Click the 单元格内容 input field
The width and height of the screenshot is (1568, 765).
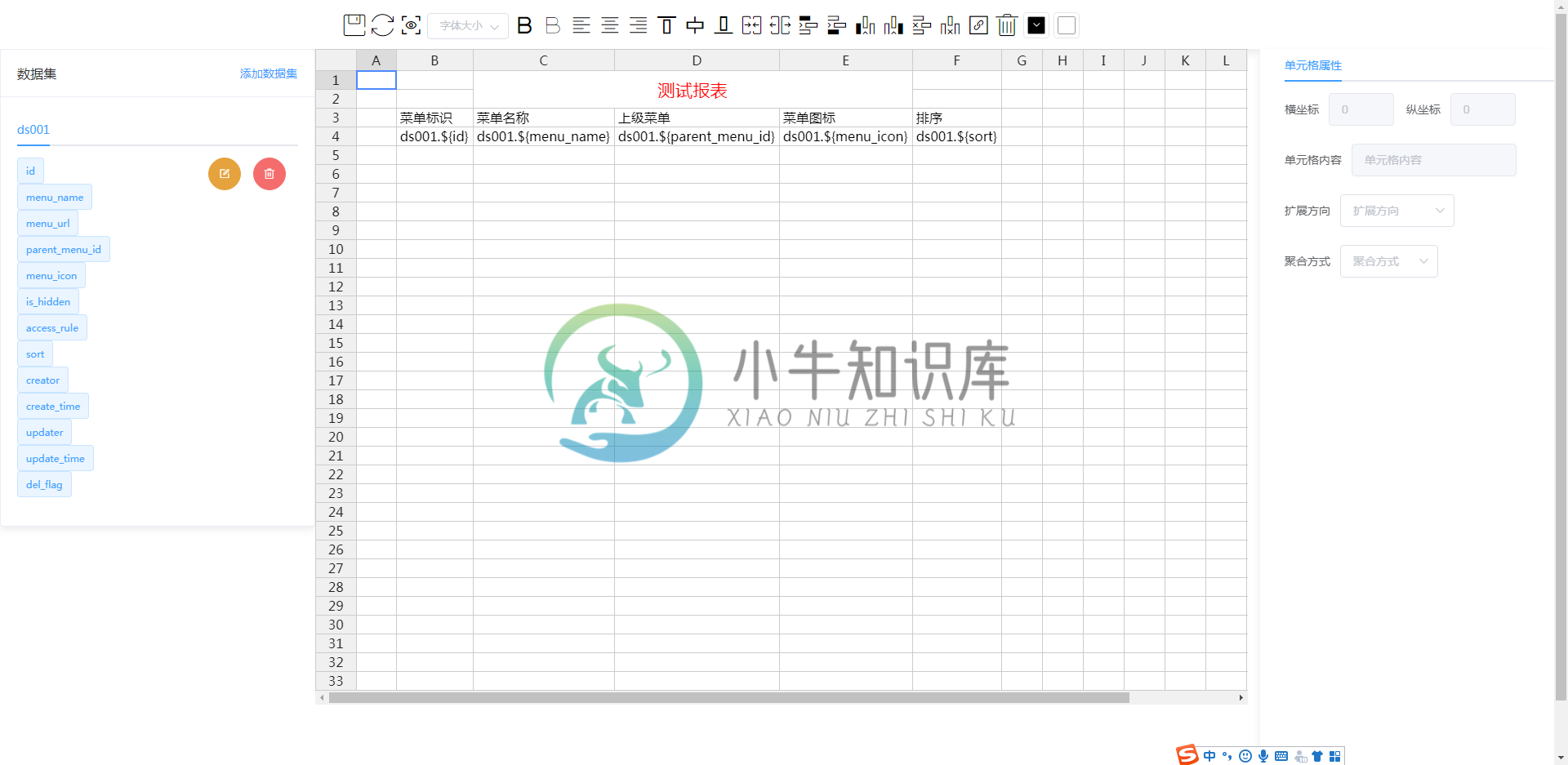pyautogui.click(x=1434, y=160)
